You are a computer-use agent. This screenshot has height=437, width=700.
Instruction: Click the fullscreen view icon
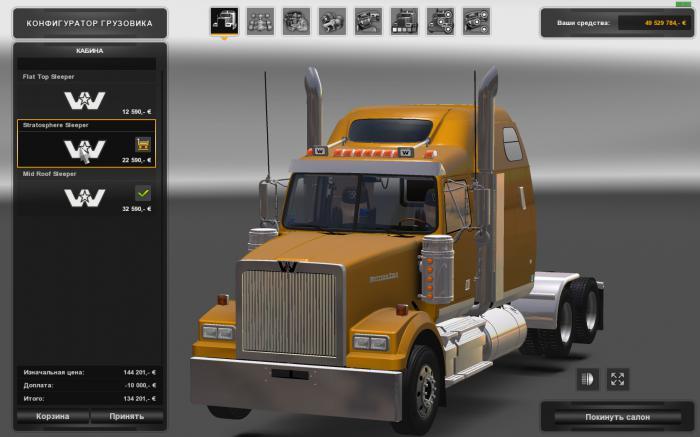coord(618,379)
